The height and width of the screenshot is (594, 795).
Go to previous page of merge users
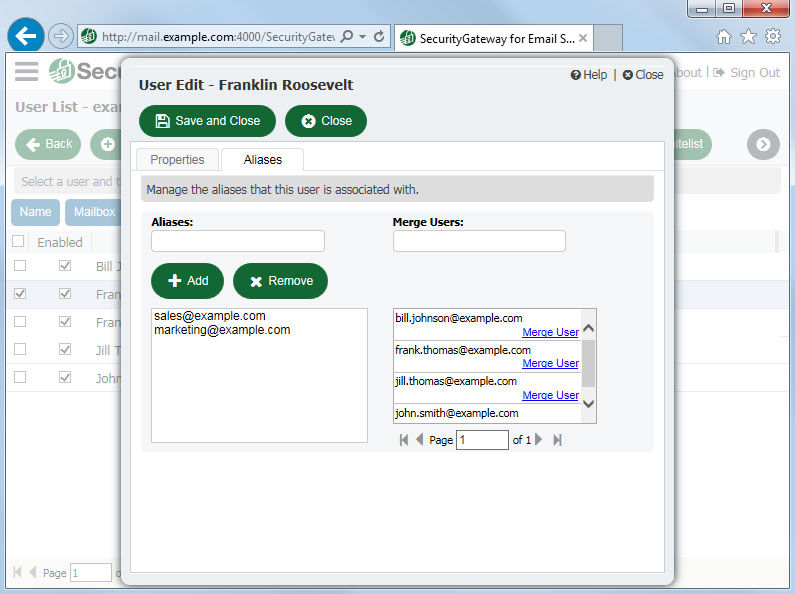(419, 440)
